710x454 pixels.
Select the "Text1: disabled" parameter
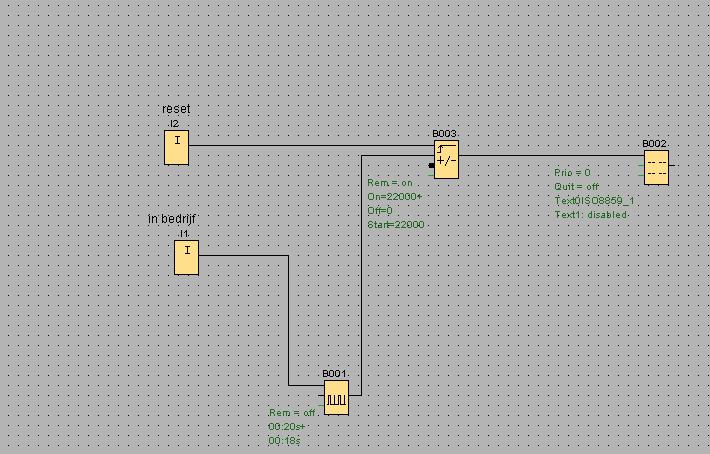(x=591, y=215)
